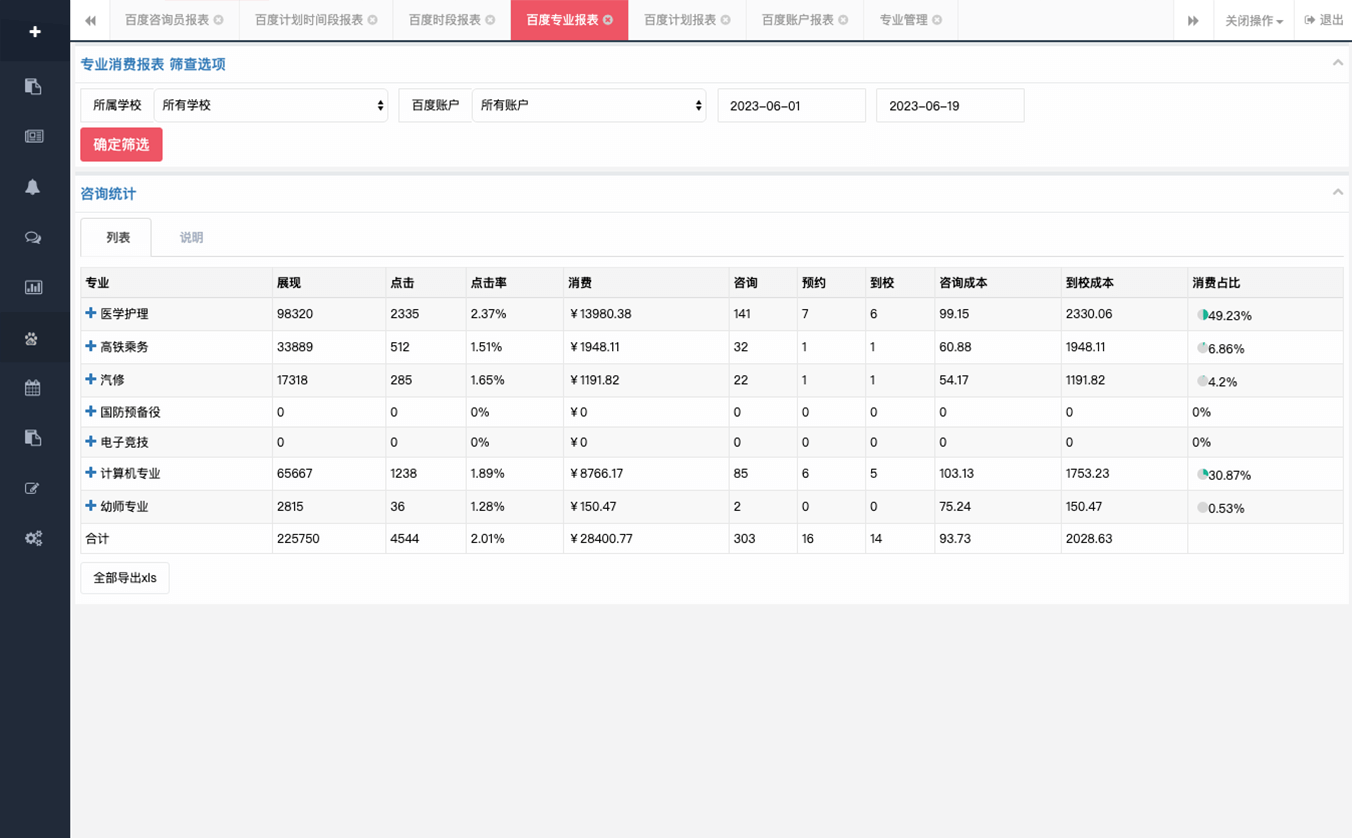Open the calendar icon in the sidebar
Viewport: 1352px width, 838px height.
pos(33,388)
